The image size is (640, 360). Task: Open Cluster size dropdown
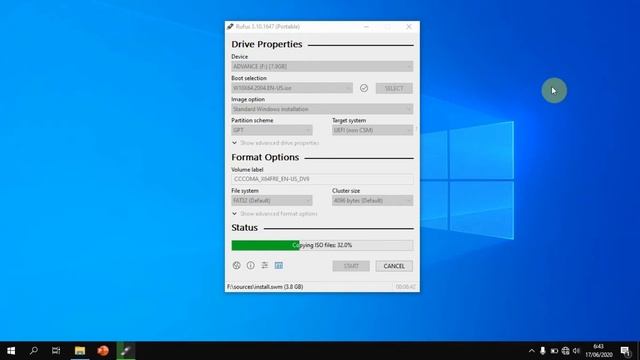coord(372,200)
